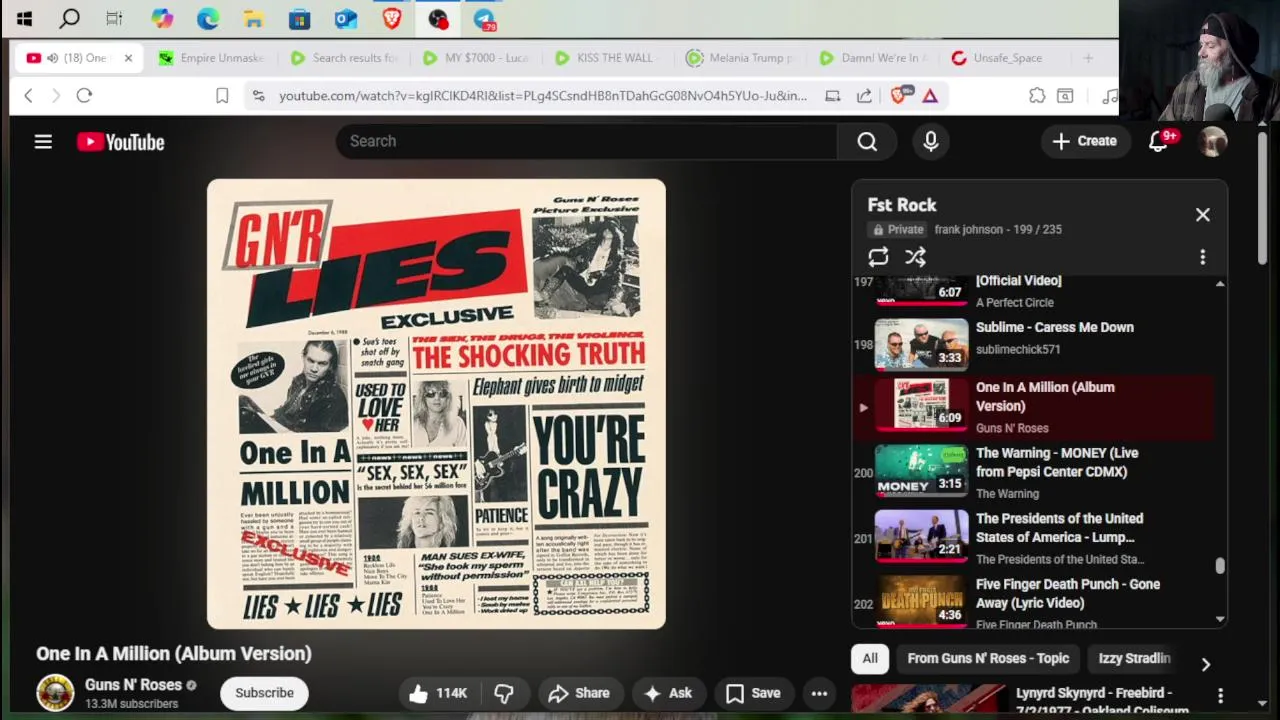Screen dimensions: 1280x720
Task: Open Microsoft Edge from the taskbar
Action: 208,18
